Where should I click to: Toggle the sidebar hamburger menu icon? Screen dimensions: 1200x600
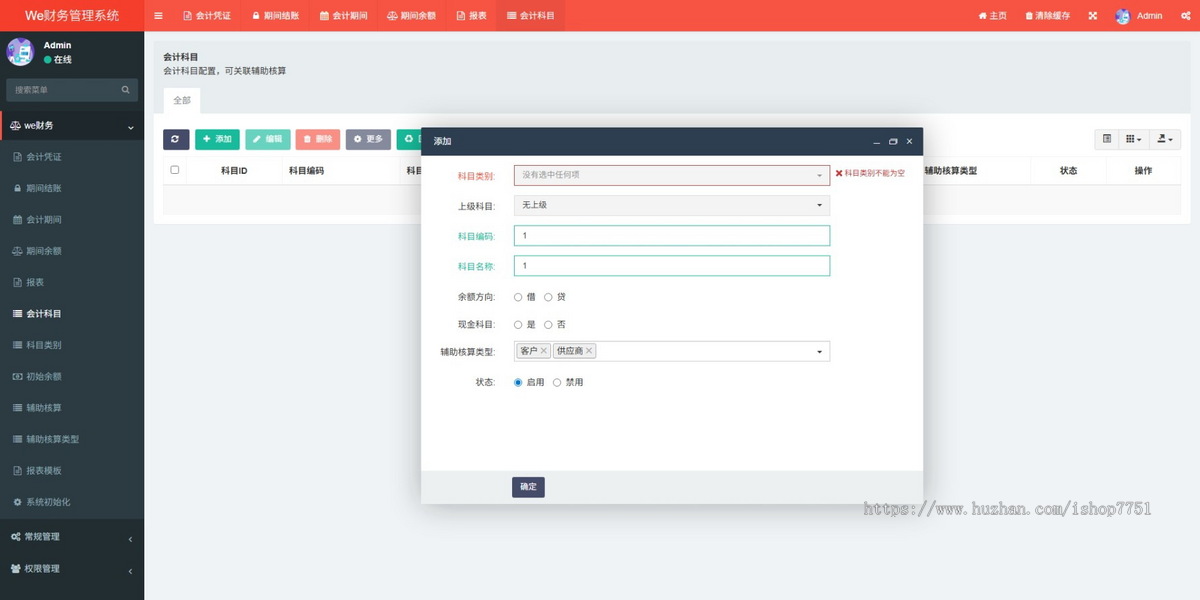[x=158, y=16]
